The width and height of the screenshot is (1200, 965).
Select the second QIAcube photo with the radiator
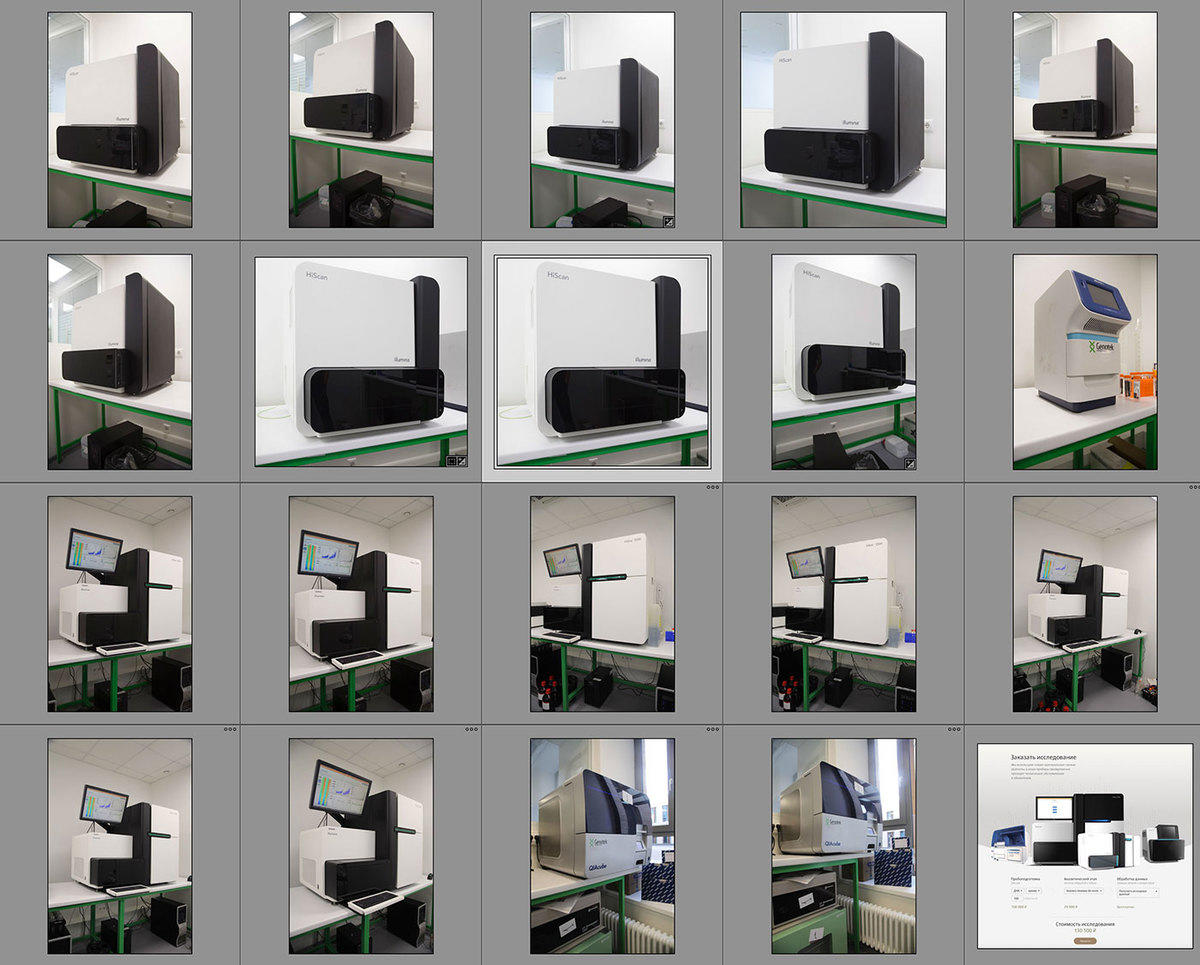(843, 846)
